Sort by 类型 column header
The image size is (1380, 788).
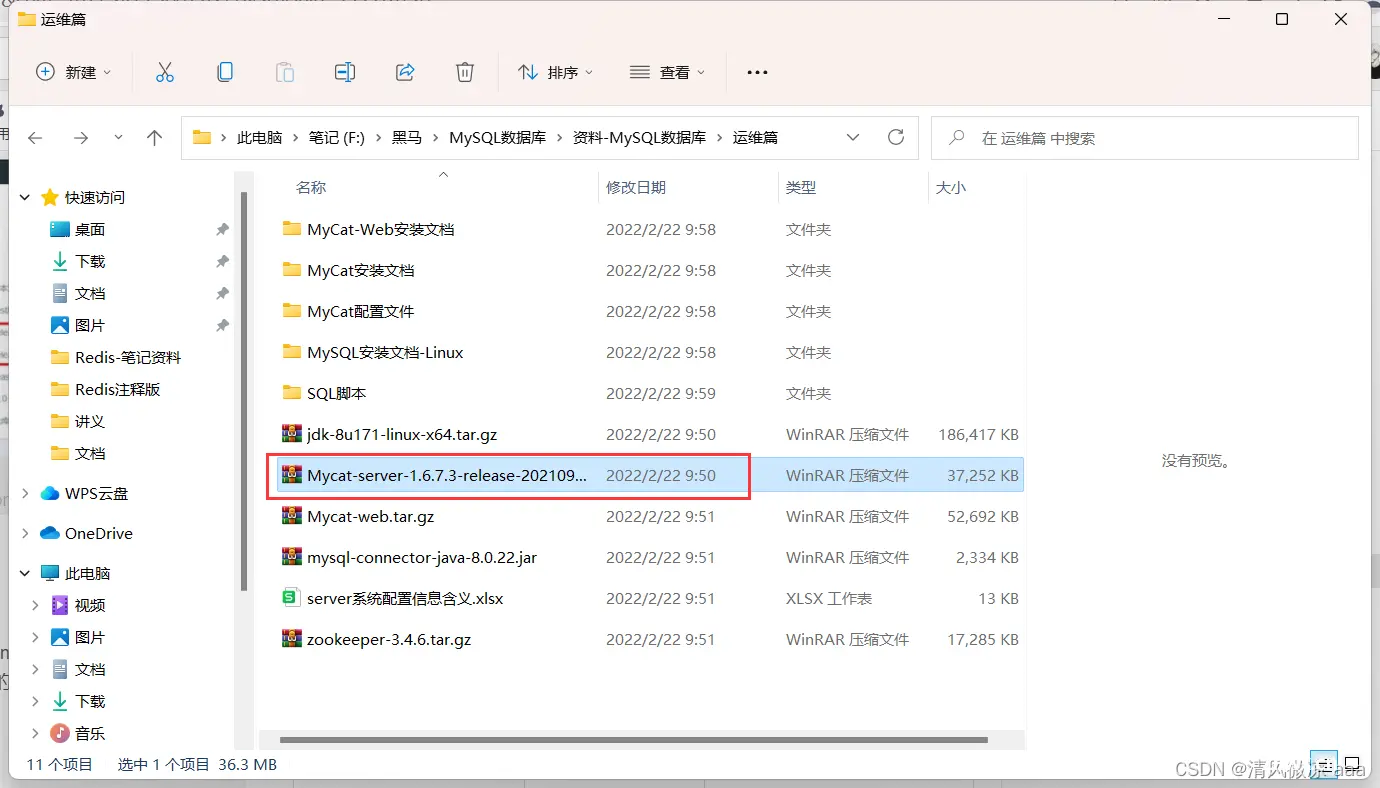801,187
